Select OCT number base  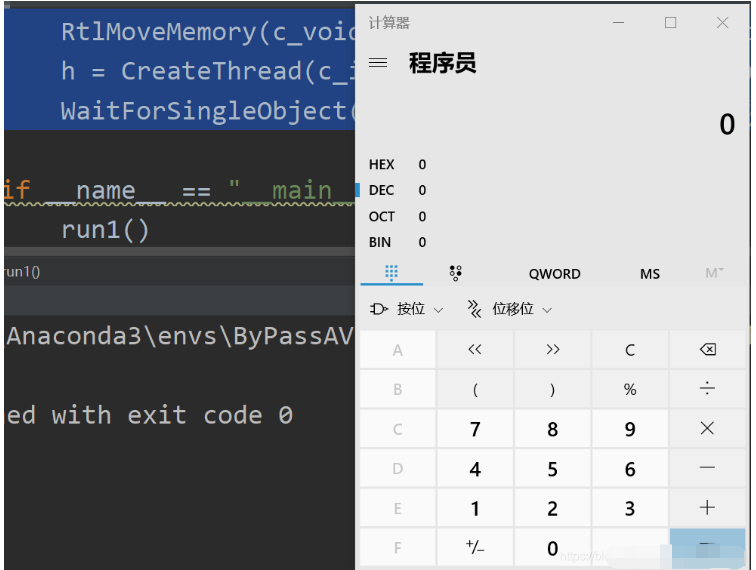398,217
